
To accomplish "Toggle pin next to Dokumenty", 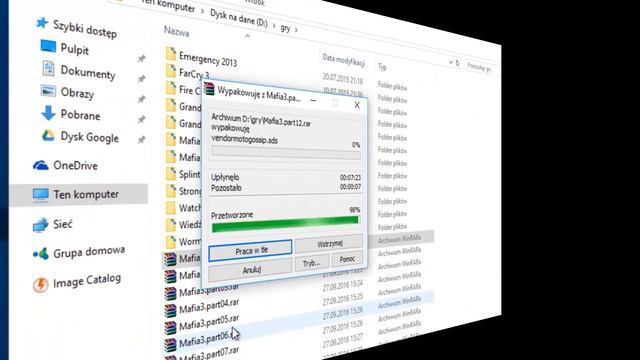I will click(141, 78).
